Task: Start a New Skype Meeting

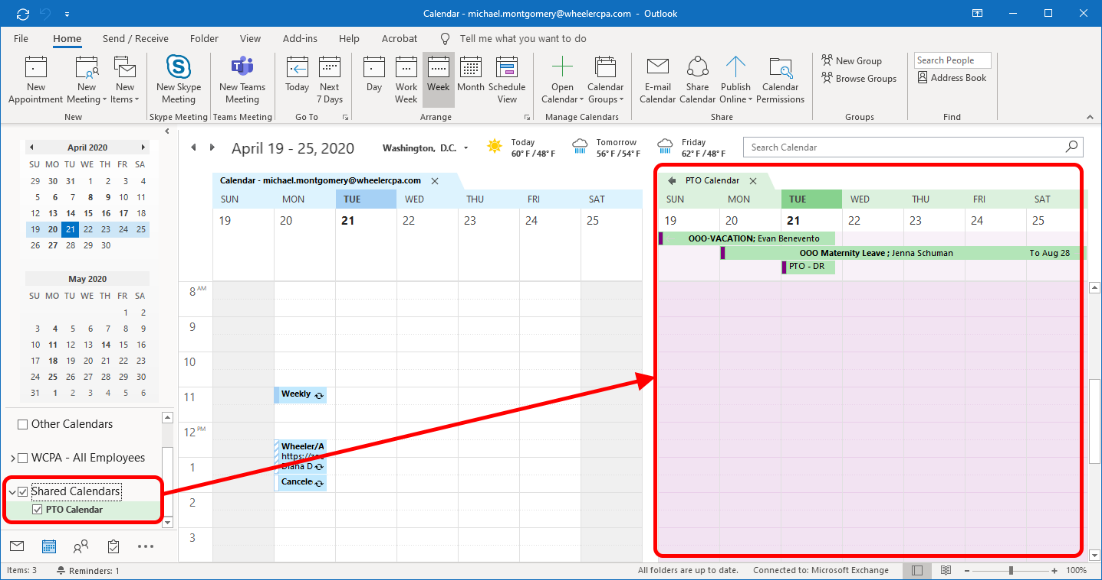Action: (179, 80)
